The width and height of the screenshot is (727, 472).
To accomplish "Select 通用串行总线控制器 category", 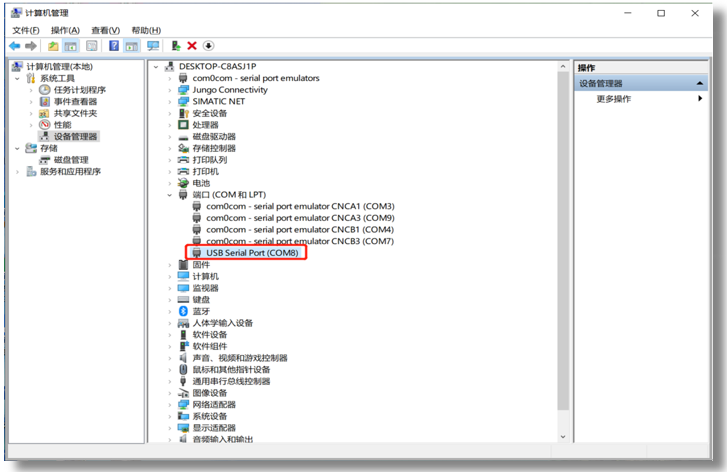I will pos(231,381).
